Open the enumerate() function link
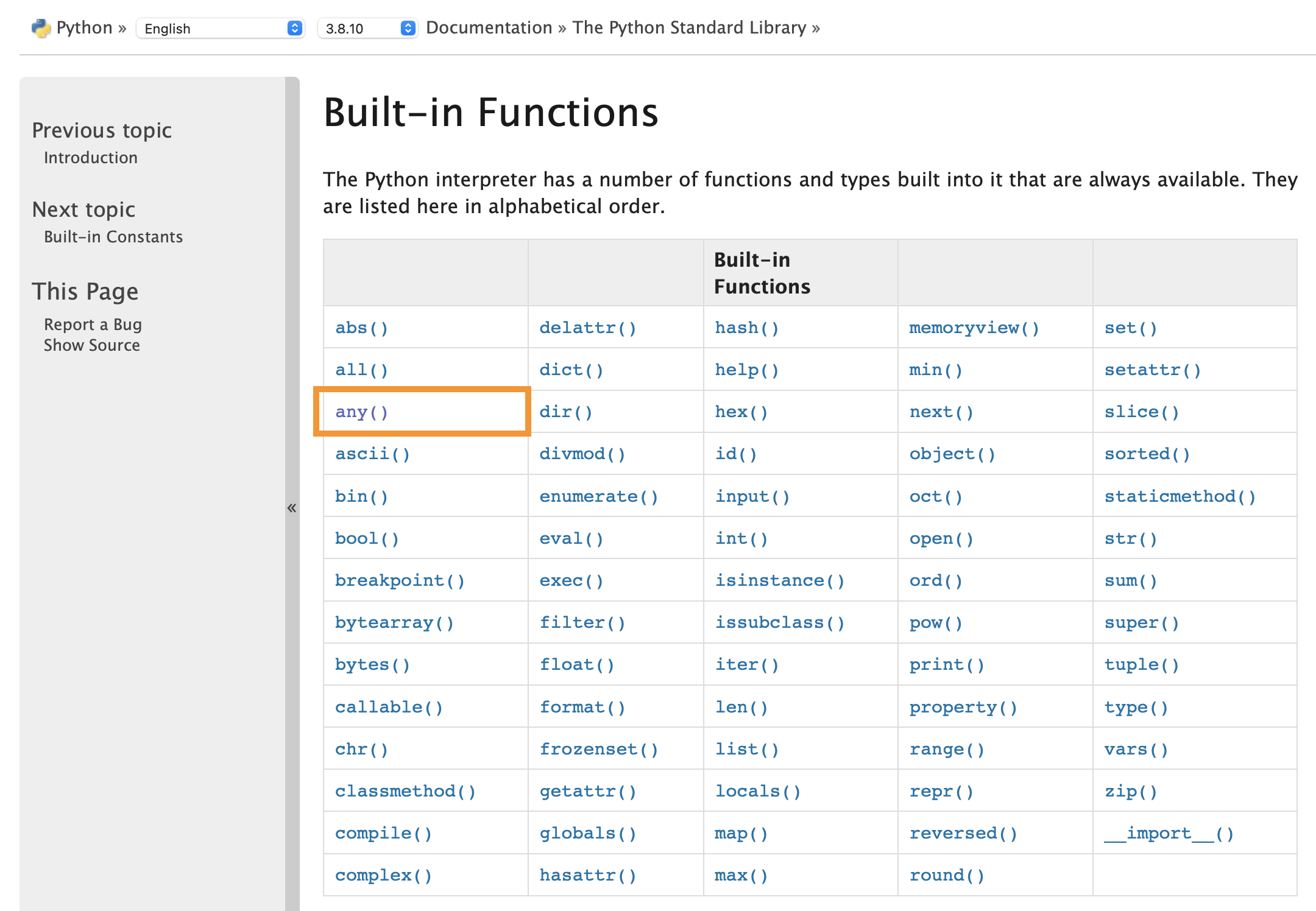Image resolution: width=1316 pixels, height=911 pixels. coord(599,496)
